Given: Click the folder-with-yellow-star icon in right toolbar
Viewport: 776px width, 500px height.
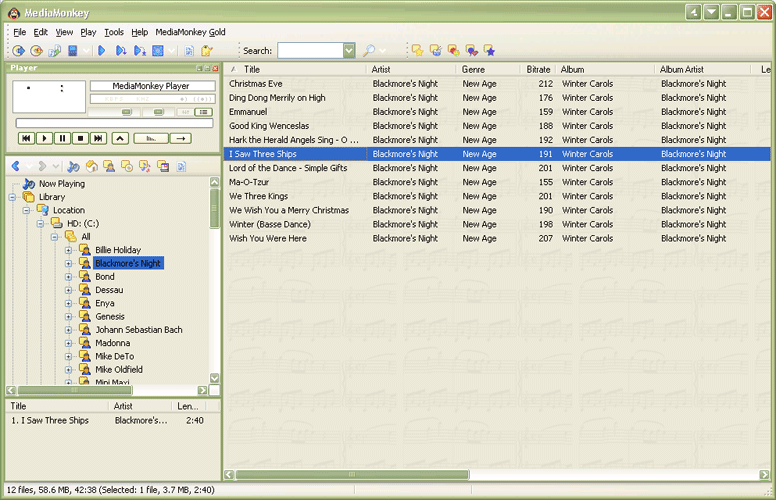Looking at the screenshot, I should point(417,50).
